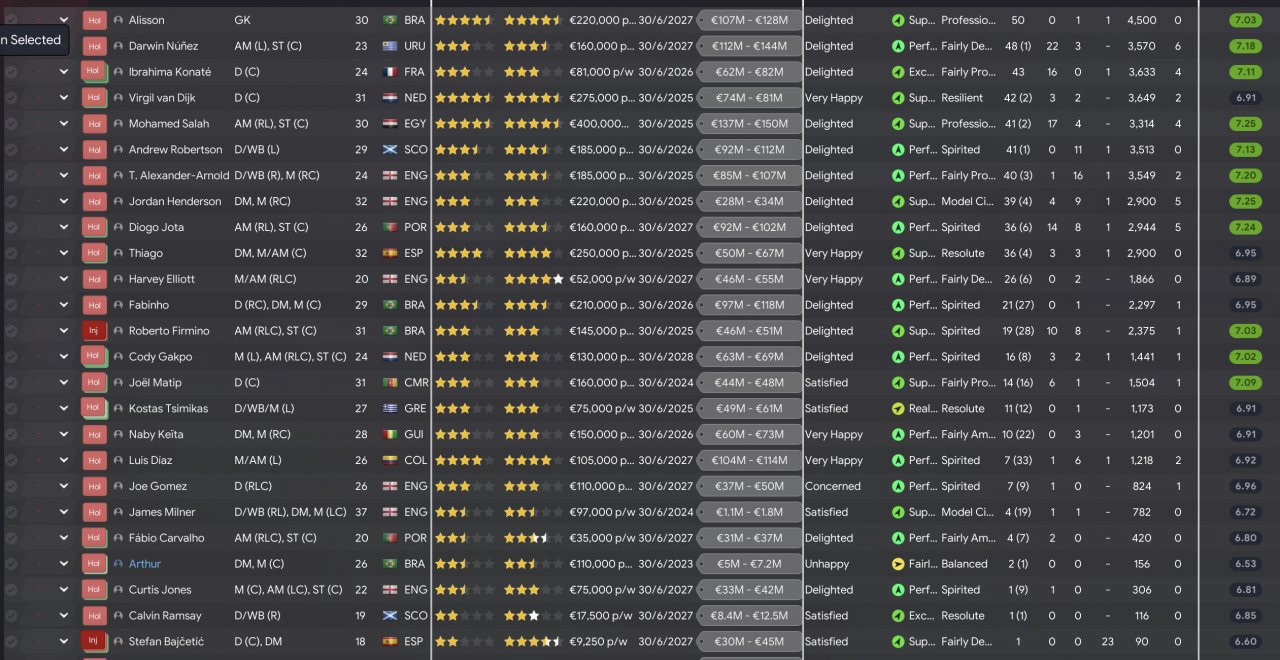The width and height of the screenshot is (1280, 660).
Task: Tick the selection checkmark for Jordan Henderson
Action: (x=11, y=202)
